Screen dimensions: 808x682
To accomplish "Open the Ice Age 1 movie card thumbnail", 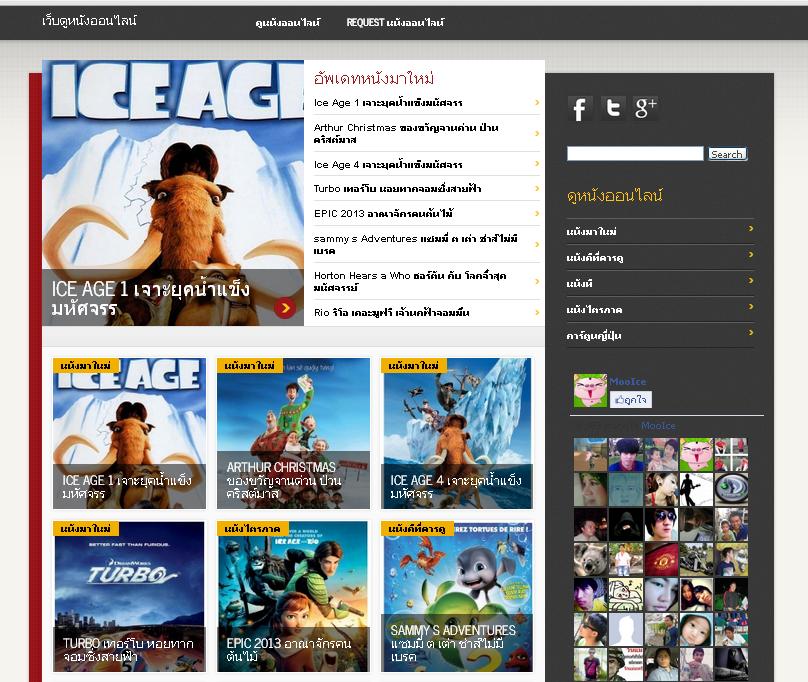I will (129, 434).
